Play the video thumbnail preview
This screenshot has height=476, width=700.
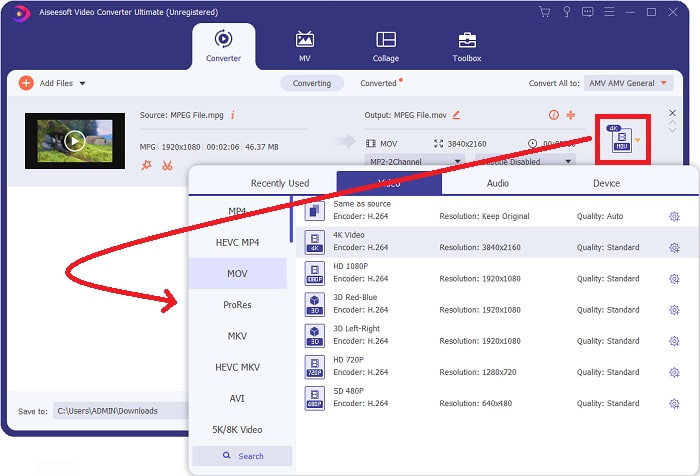pyautogui.click(x=75, y=141)
